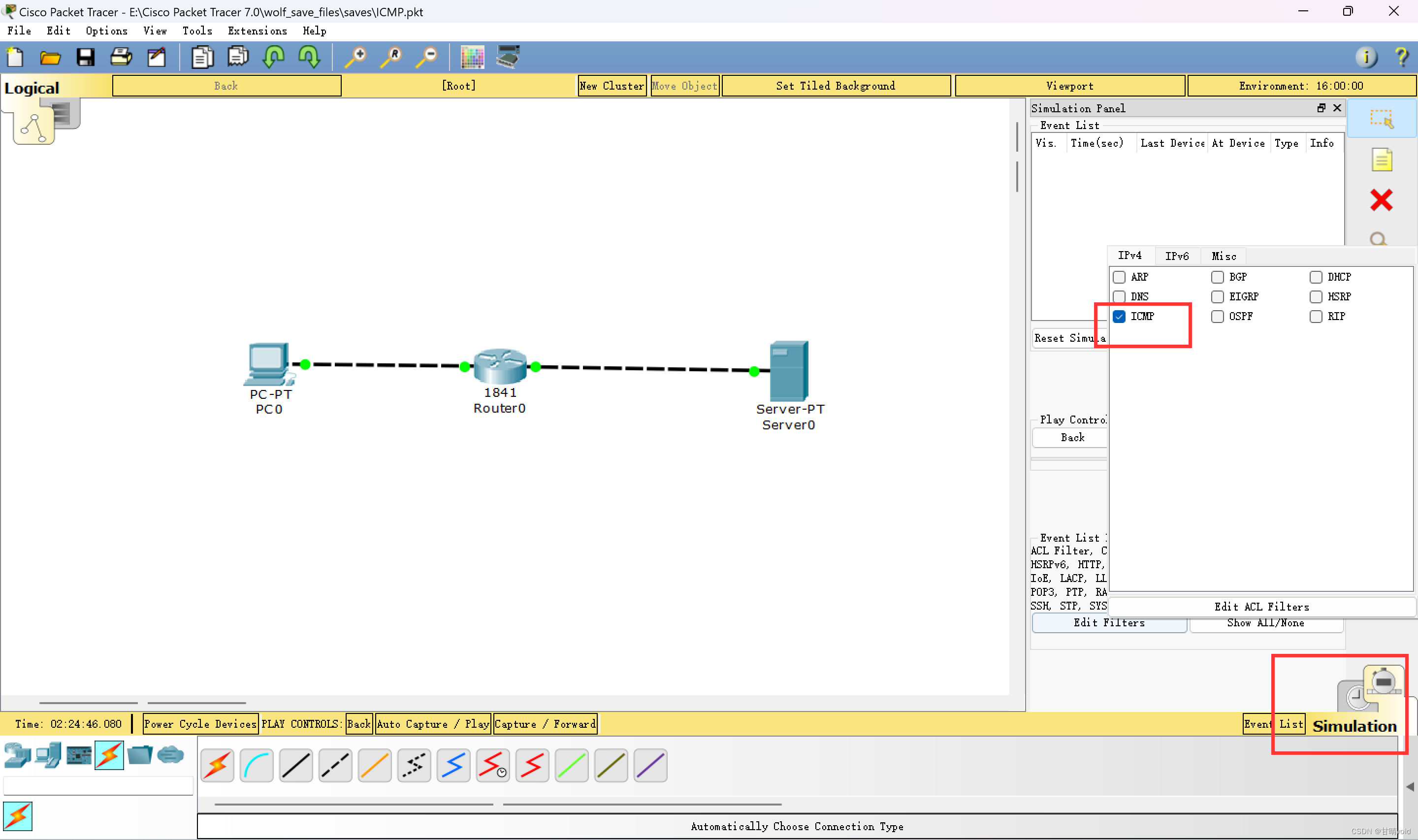This screenshot has width=1418, height=840.
Task: Switch to the IPv6 filter tab
Action: tap(1177, 256)
